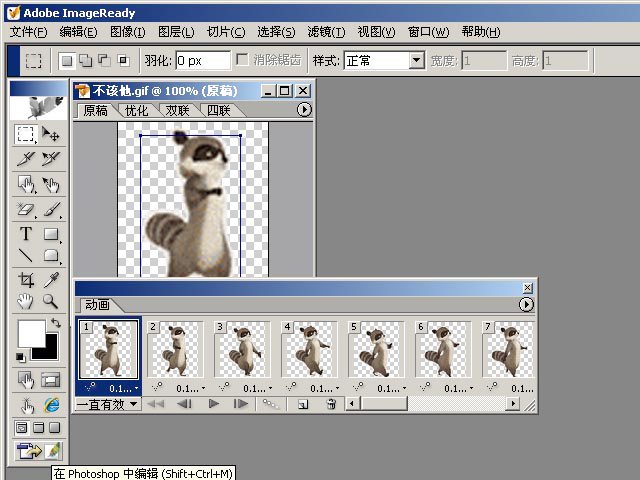The height and width of the screenshot is (480, 640).
Task: Click the 羽化 feather input field
Action: (203, 61)
